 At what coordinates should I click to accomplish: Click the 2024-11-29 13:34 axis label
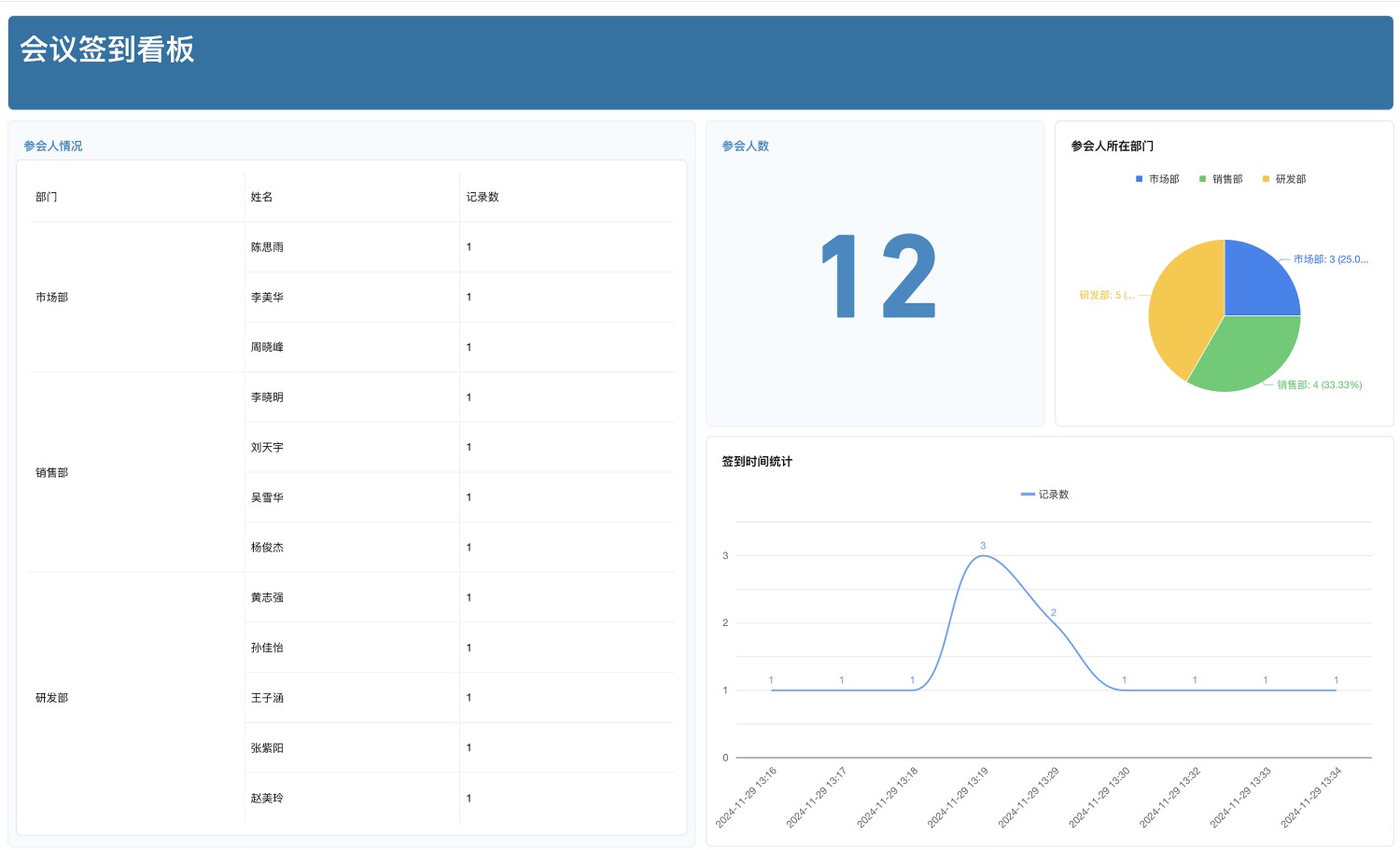pos(1311,798)
